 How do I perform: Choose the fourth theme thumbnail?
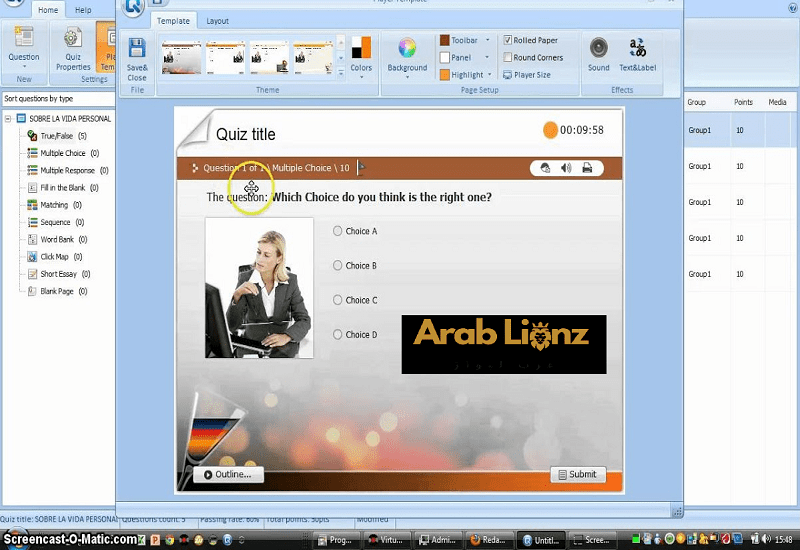click(313, 58)
